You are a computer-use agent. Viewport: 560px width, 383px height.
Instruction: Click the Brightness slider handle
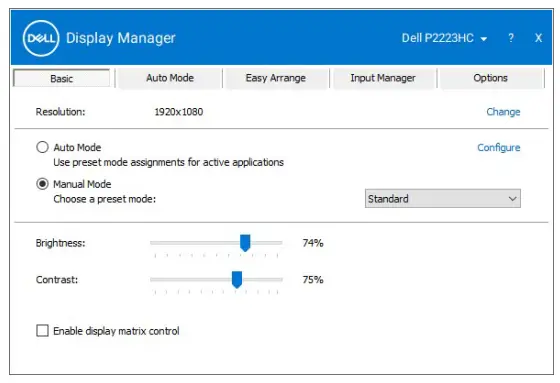(x=245, y=243)
